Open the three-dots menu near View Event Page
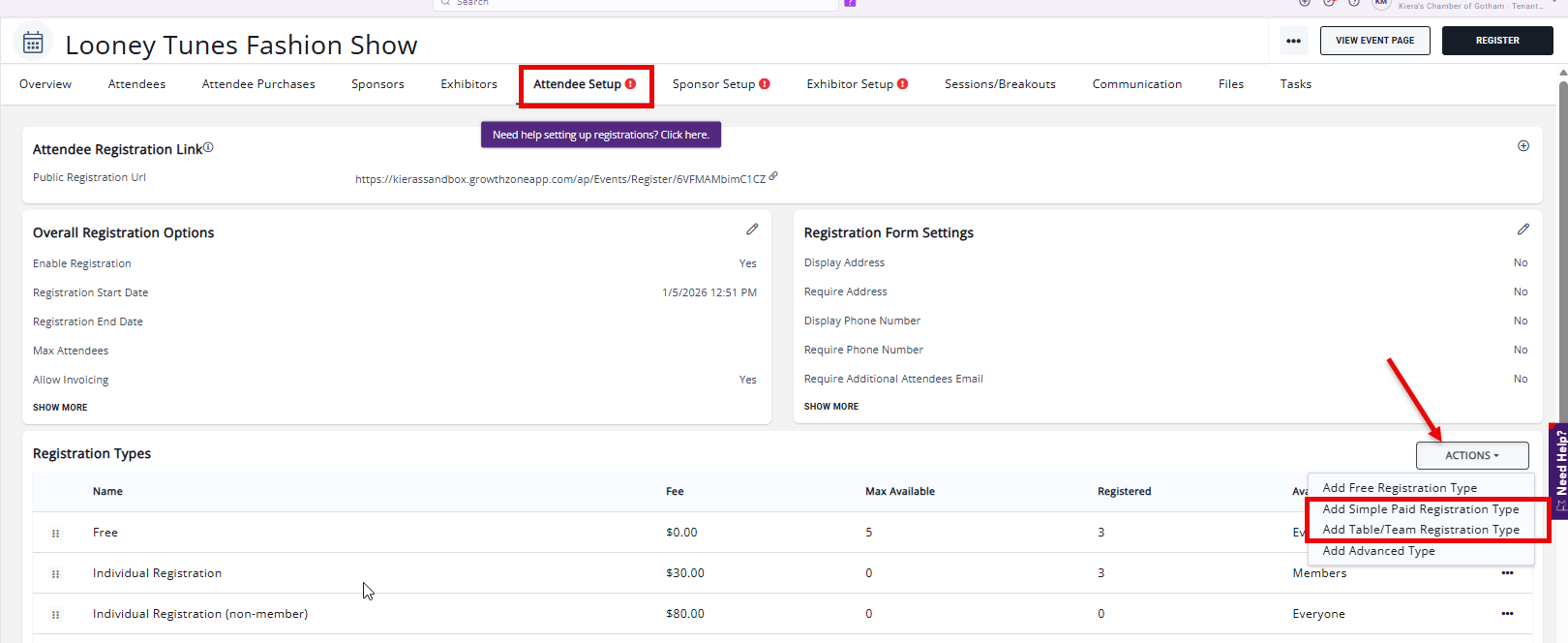Image resolution: width=1568 pixels, height=643 pixels. coord(1293,41)
